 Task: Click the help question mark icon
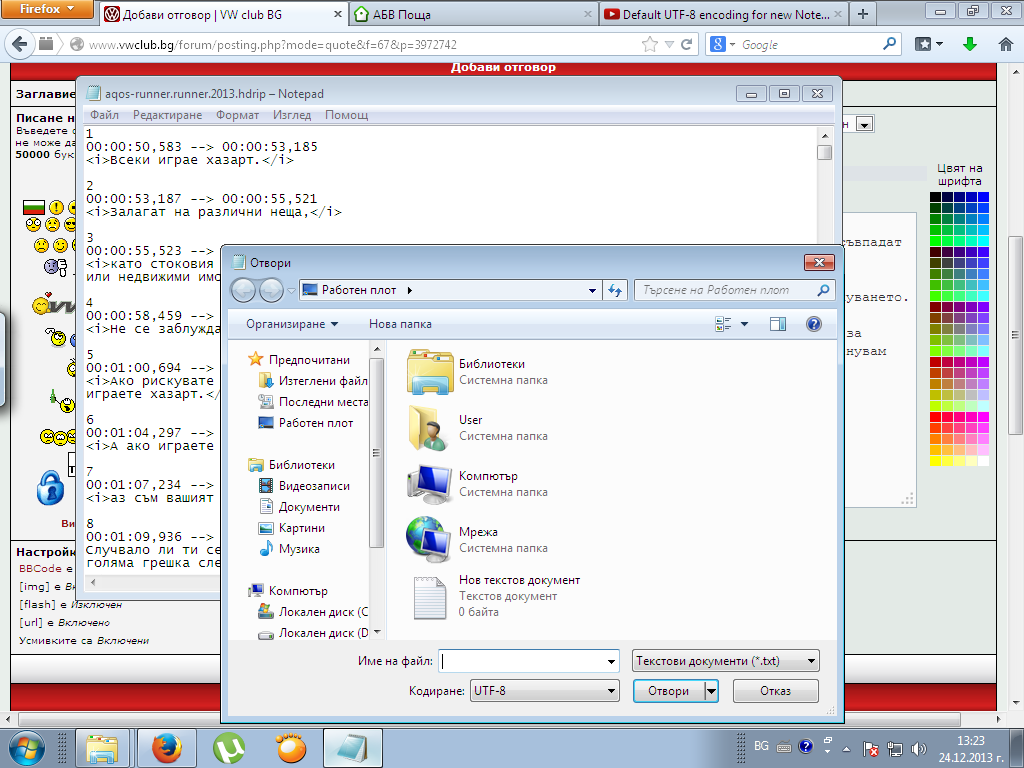pyautogui.click(x=813, y=324)
